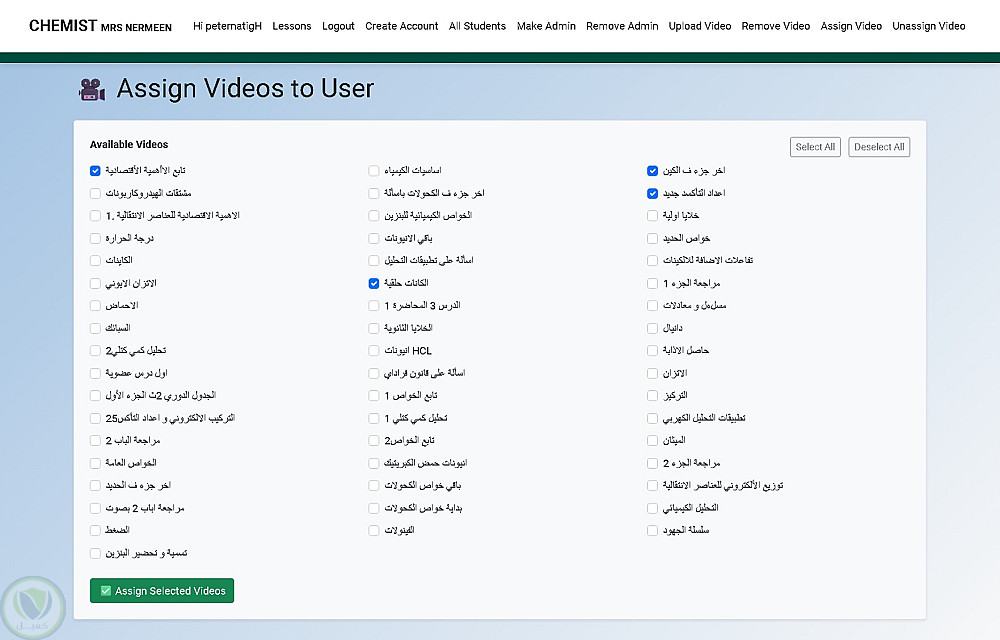
Task: Check the تسمية و تحضير البنزين box
Action: 95,553
